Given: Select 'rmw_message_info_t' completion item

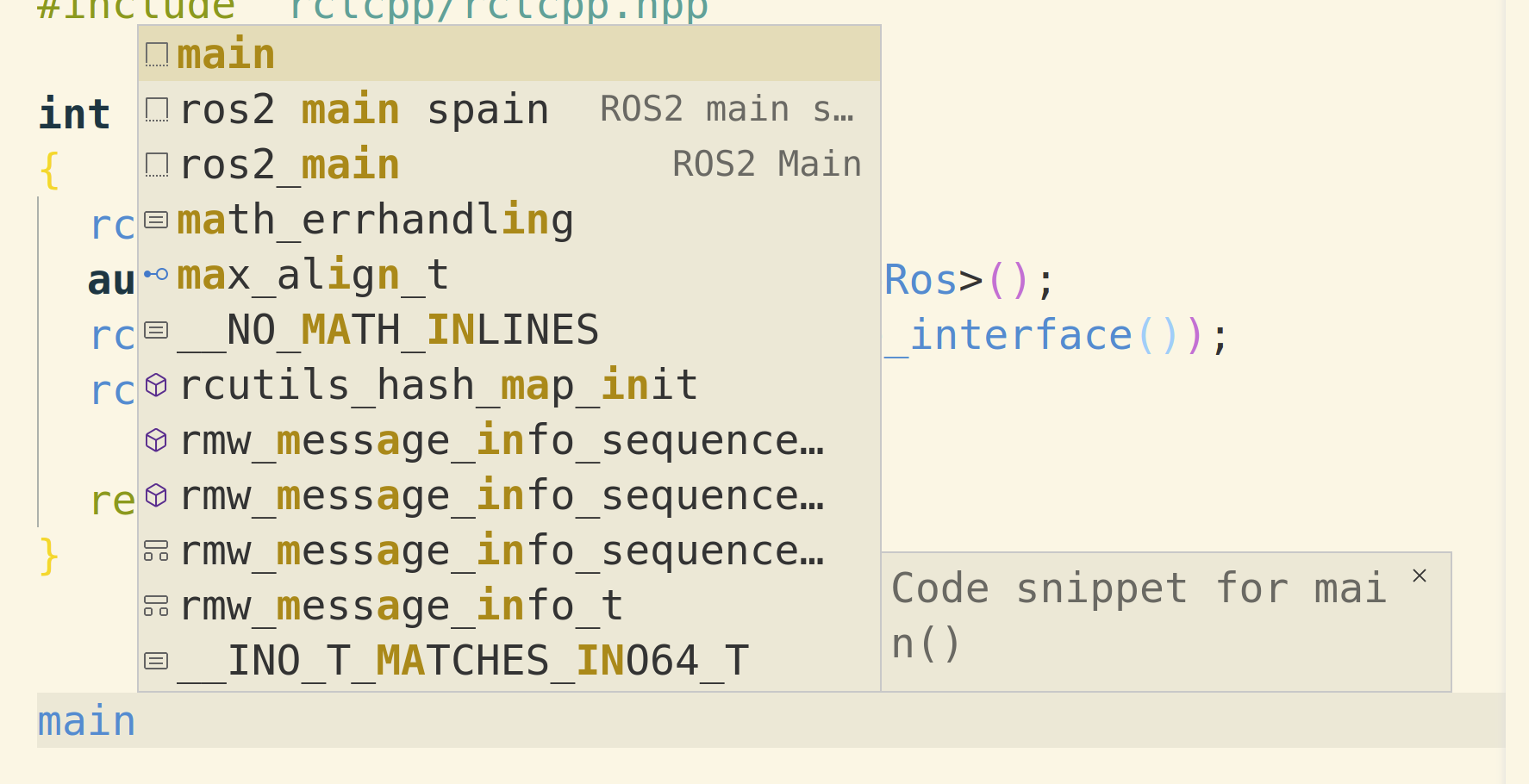Looking at the screenshot, I should 509,605.
